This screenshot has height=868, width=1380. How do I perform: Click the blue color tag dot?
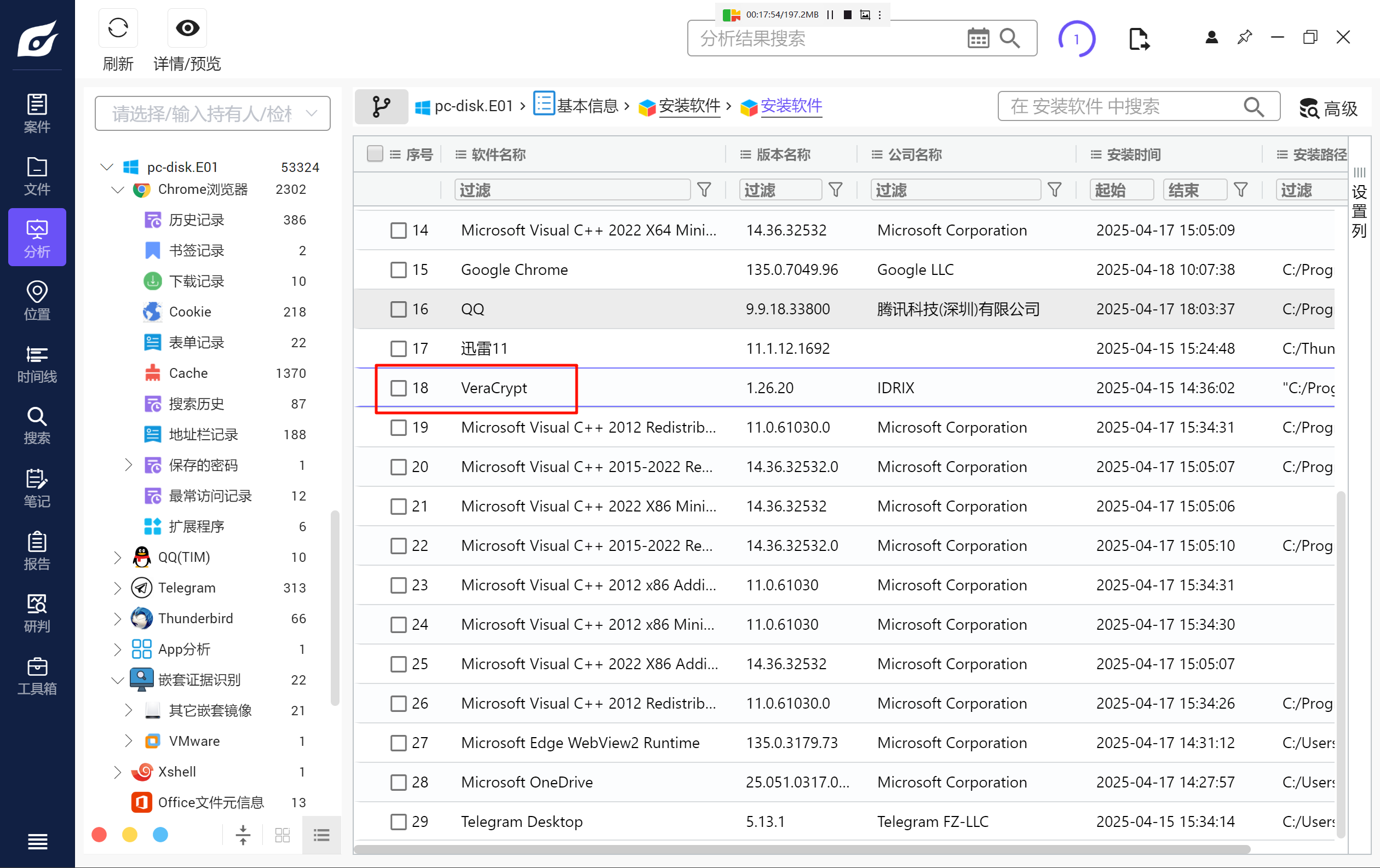coord(160,834)
